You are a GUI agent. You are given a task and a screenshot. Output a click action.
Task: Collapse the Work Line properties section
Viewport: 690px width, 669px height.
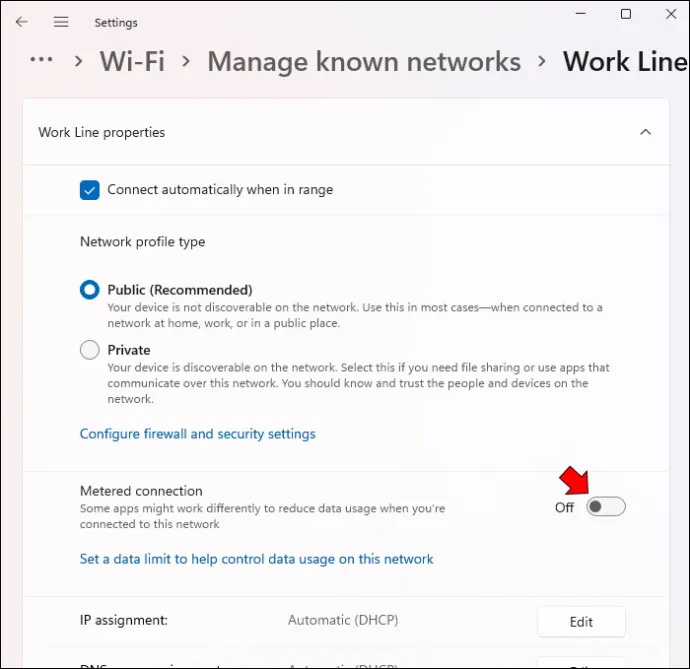click(x=645, y=132)
